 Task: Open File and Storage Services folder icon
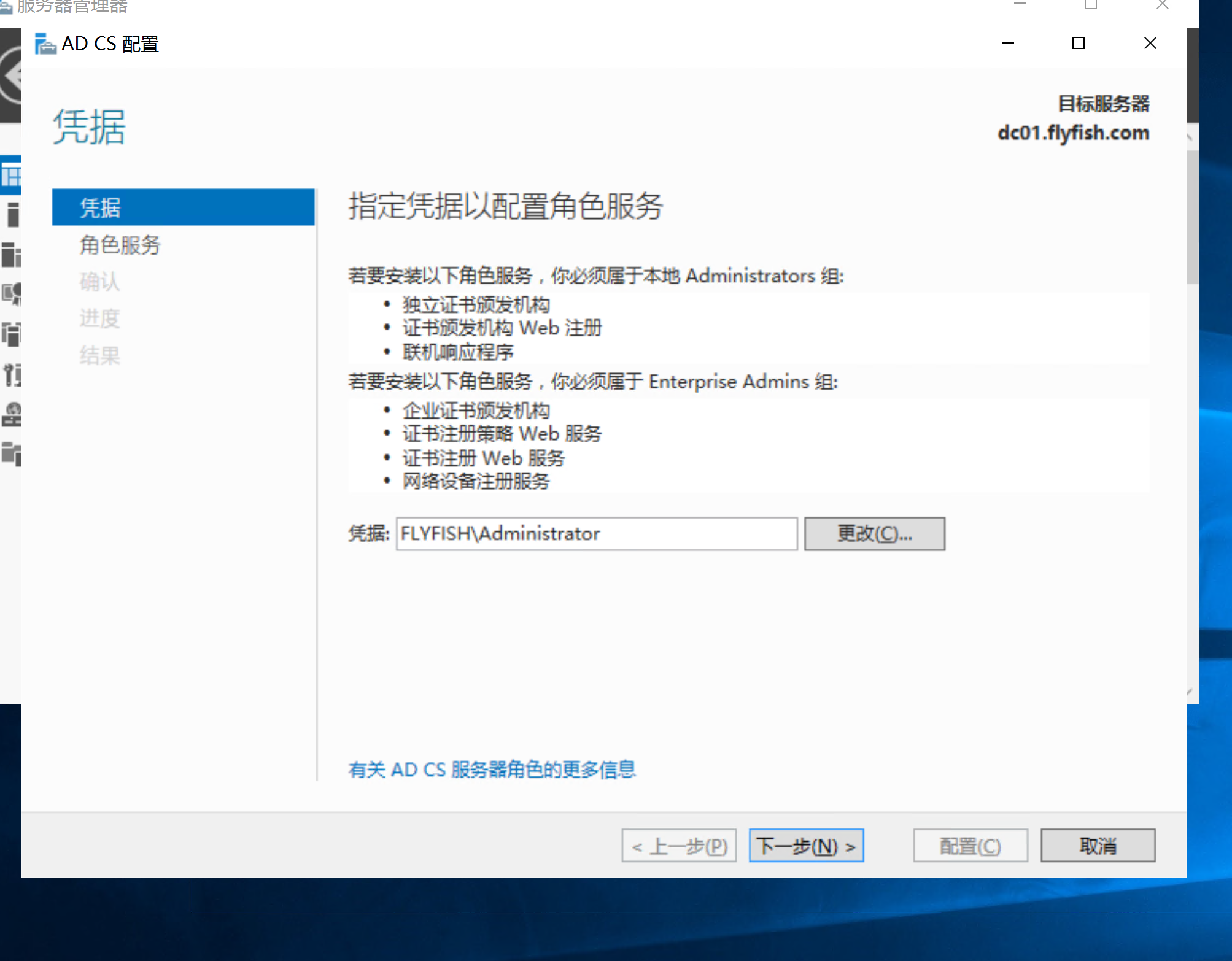point(11,454)
